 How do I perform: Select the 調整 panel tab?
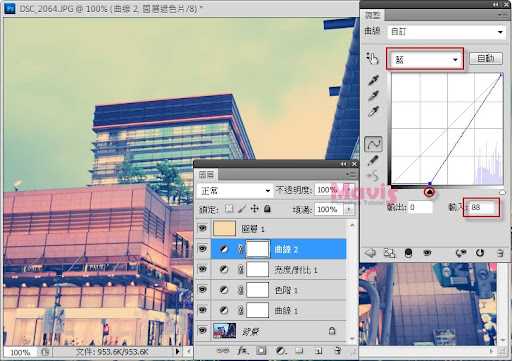pyautogui.click(x=373, y=15)
